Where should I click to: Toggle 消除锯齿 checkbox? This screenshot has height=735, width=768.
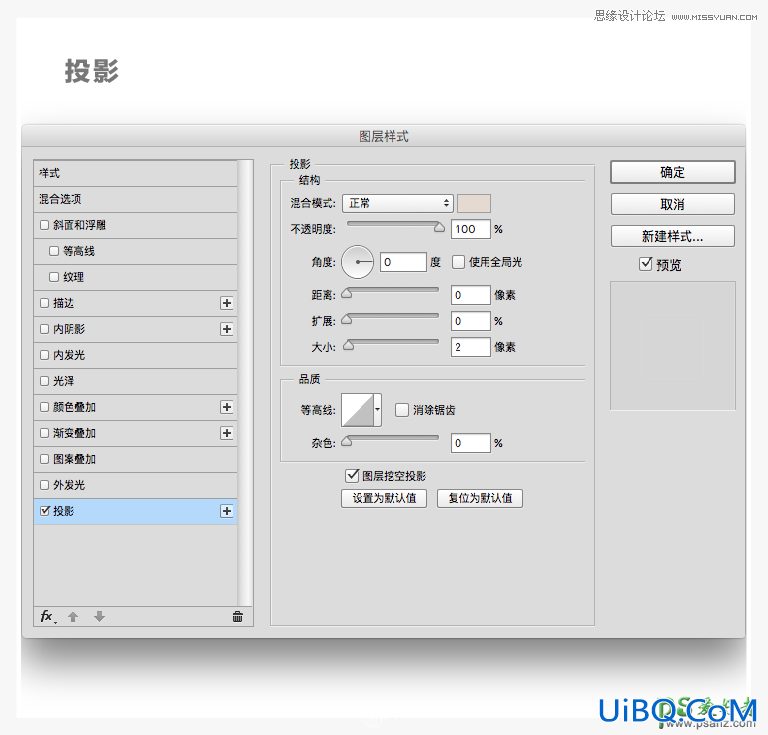pos(402,410)
